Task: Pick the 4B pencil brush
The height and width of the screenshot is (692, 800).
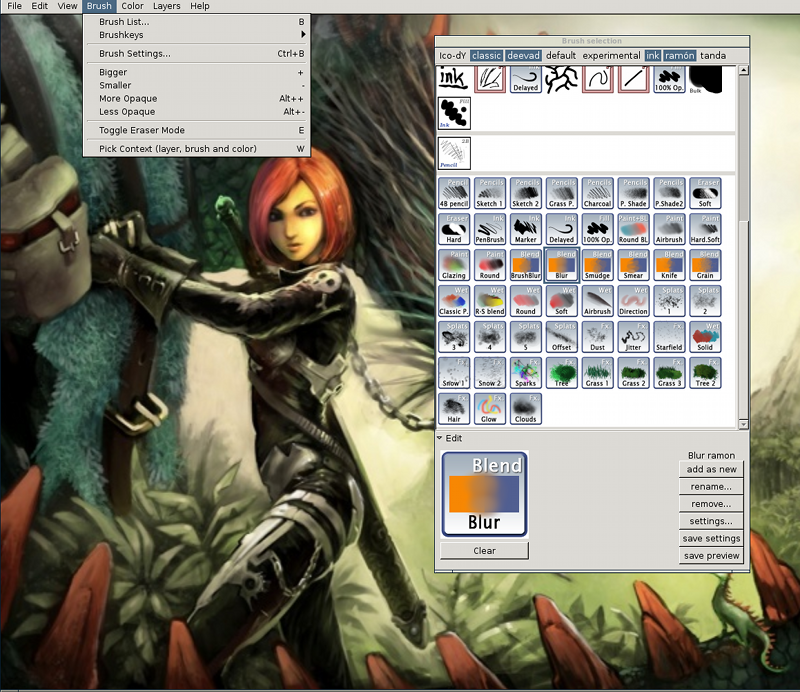Action: pyautogui.click(x=454, y=193)
